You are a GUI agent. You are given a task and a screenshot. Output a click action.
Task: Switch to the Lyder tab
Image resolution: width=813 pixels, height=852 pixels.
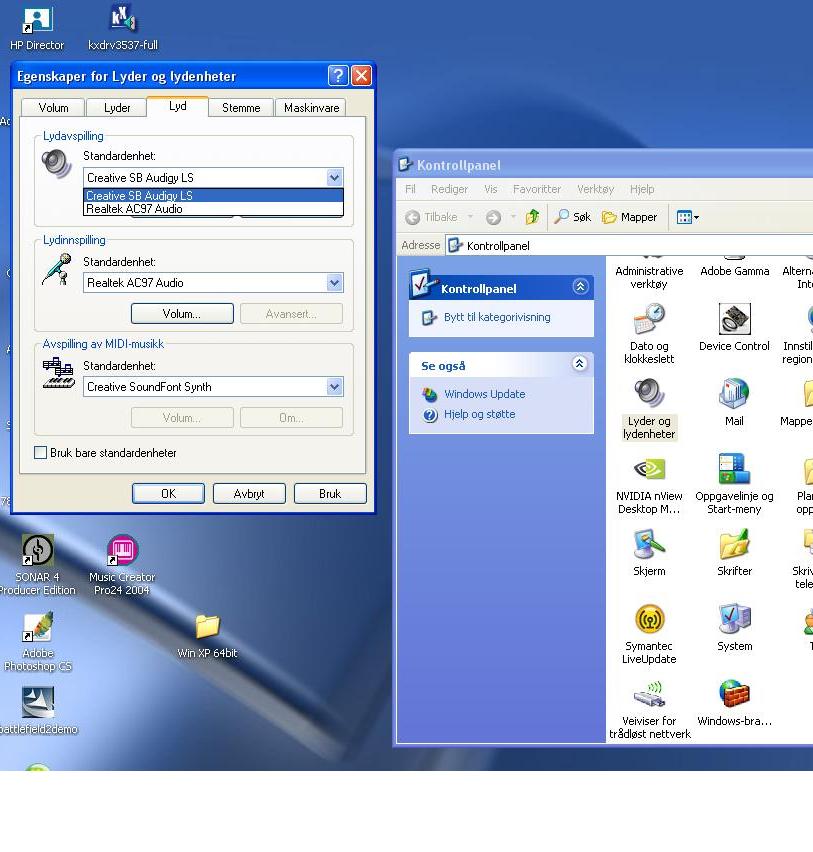[x=117, y=108]
